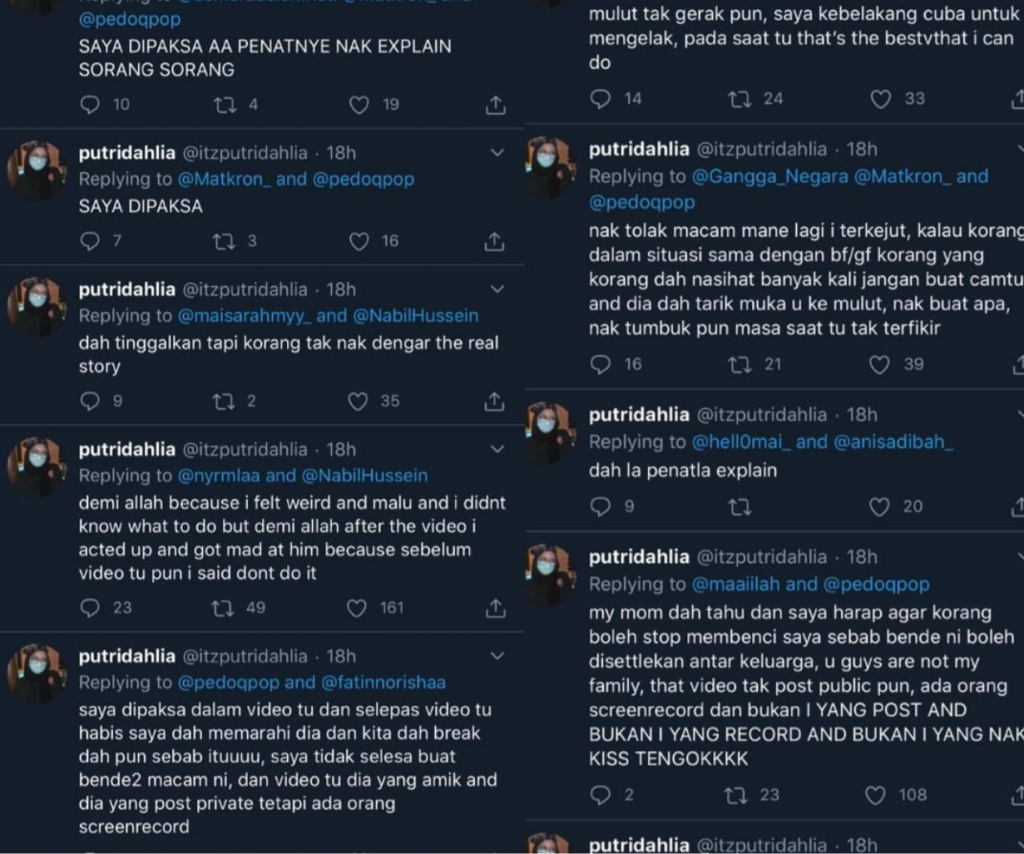Screen dimensions: 1024x854
Task: Like the "dah la penatla explain" tweet
Action: 880,507
